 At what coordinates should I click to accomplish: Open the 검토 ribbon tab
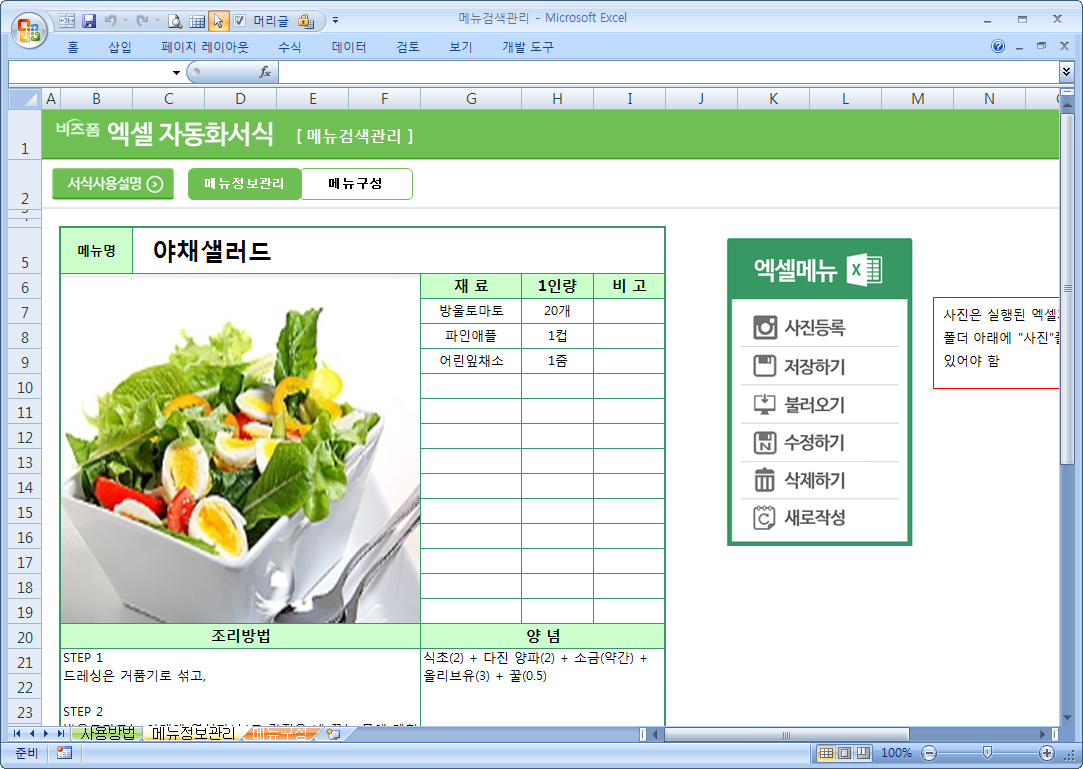click(408, 47)
